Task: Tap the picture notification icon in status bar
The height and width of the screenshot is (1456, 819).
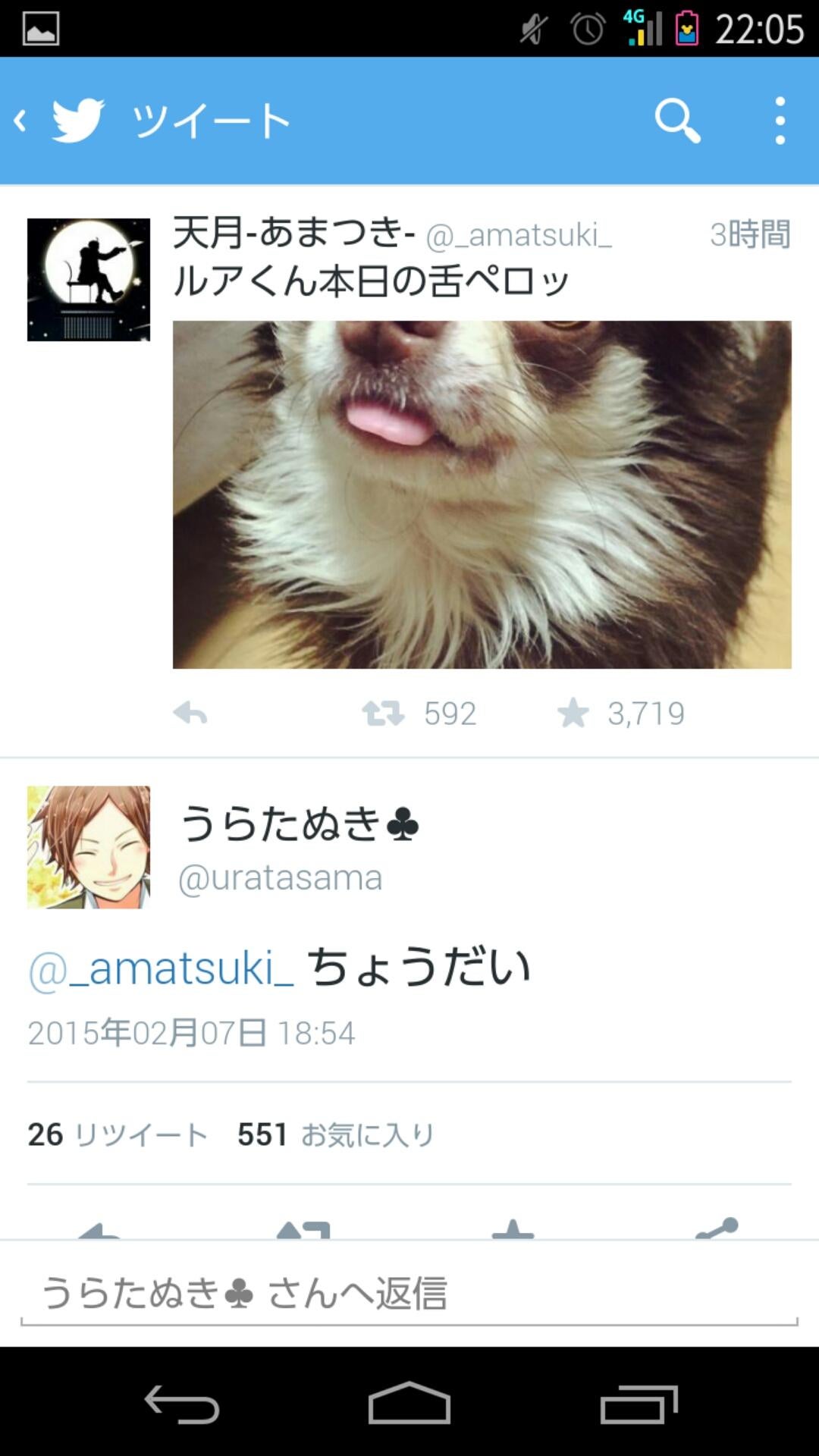Action: pos(41,29)
